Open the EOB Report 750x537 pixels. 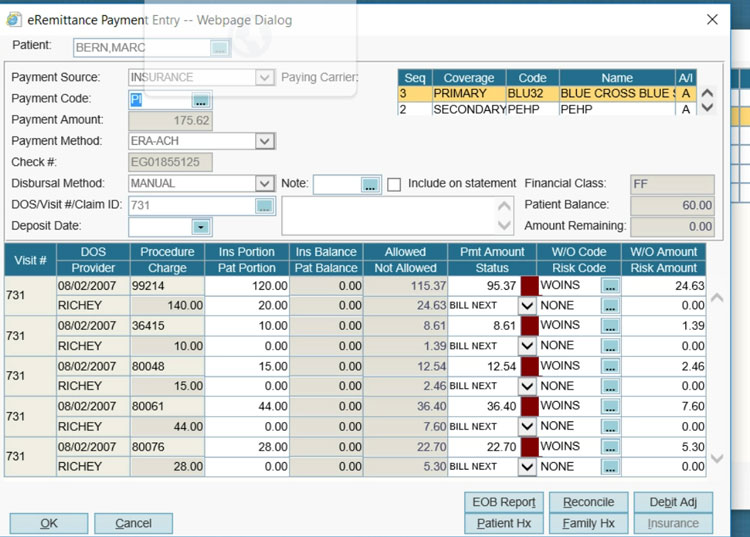(504, 502)
